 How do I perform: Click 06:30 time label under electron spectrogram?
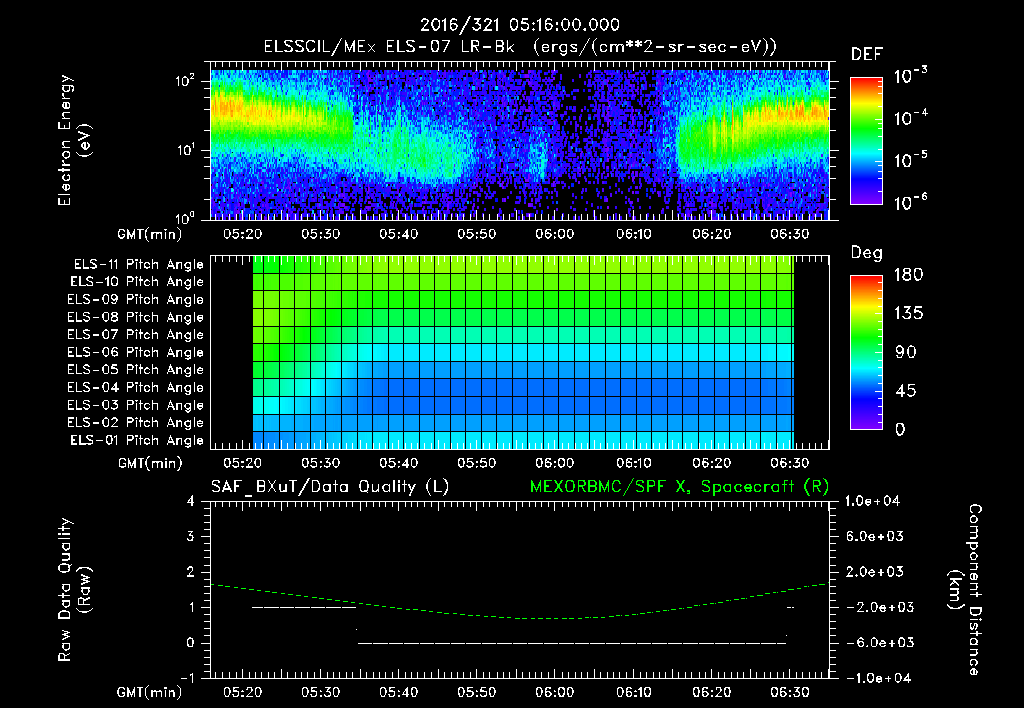[x=790, y=234]
